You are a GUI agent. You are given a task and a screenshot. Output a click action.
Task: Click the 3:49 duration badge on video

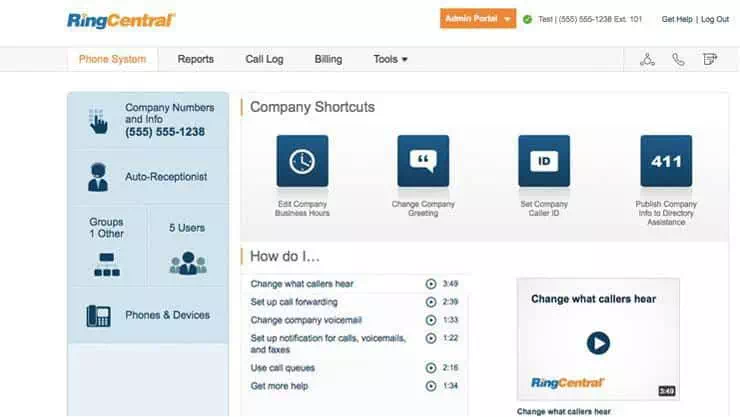click(x=666, y=391)
